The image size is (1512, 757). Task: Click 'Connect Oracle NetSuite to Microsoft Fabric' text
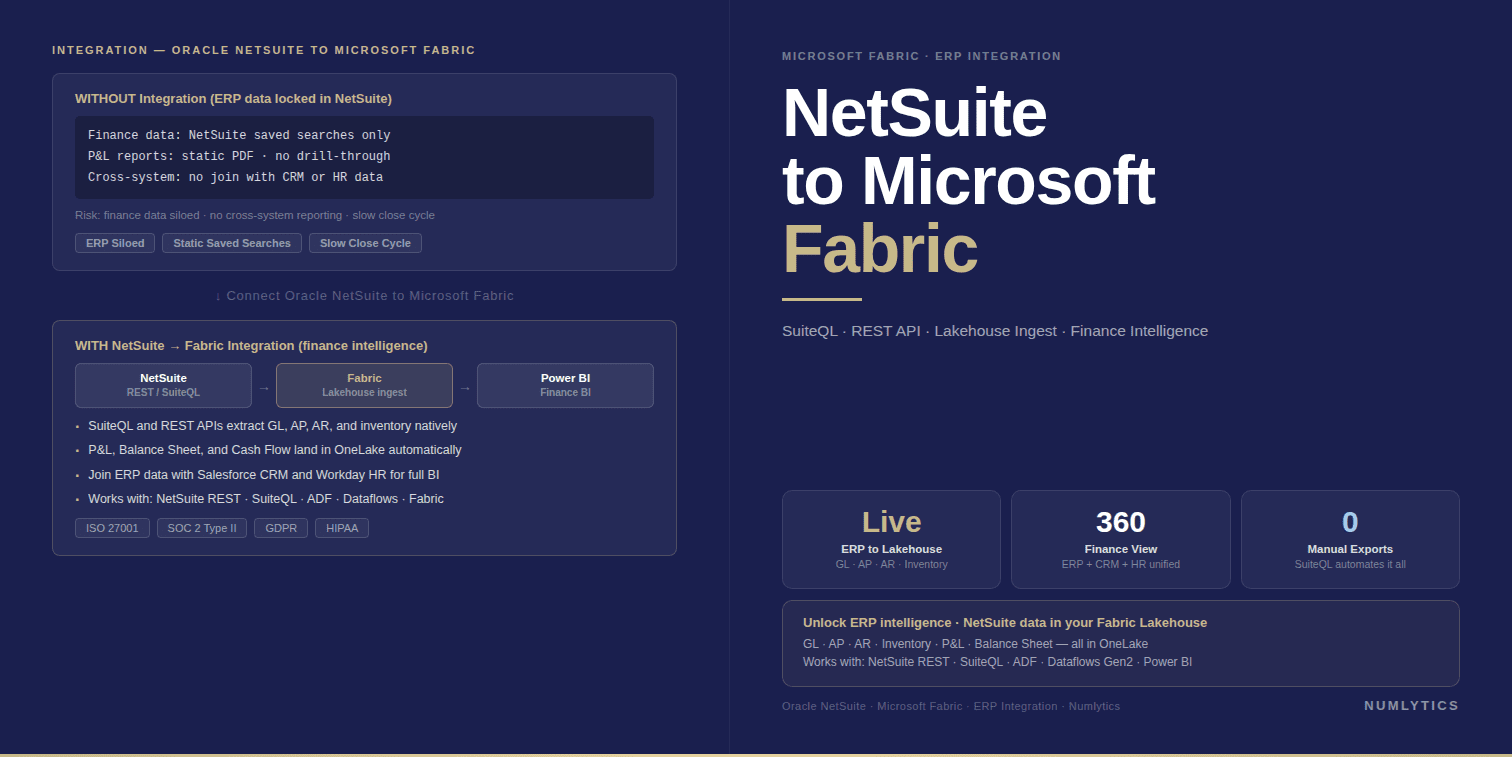[364, 296]
